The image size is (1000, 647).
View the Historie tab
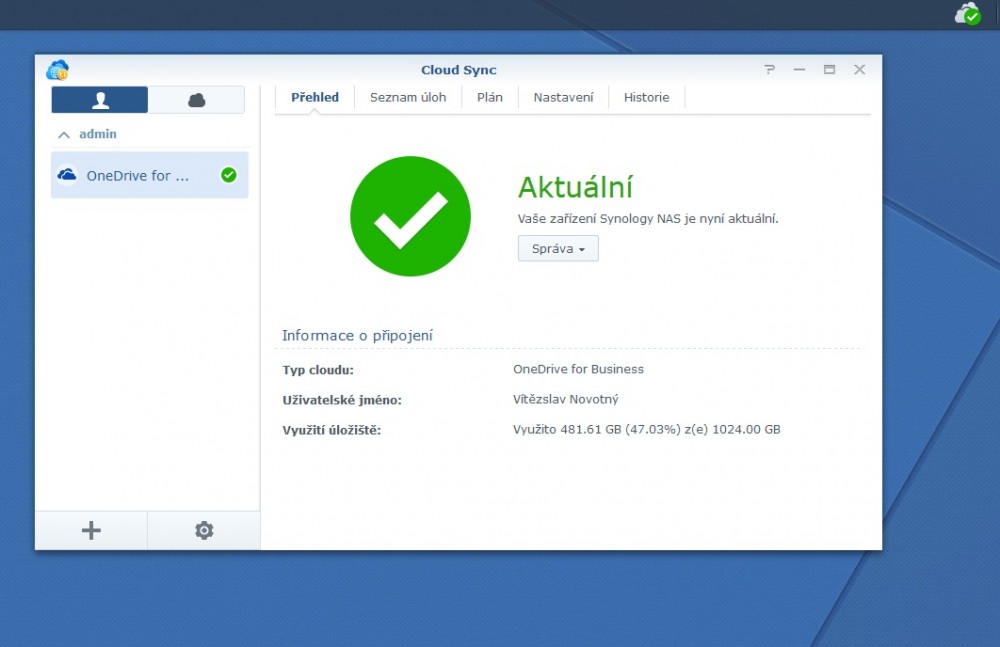point(646,97)
